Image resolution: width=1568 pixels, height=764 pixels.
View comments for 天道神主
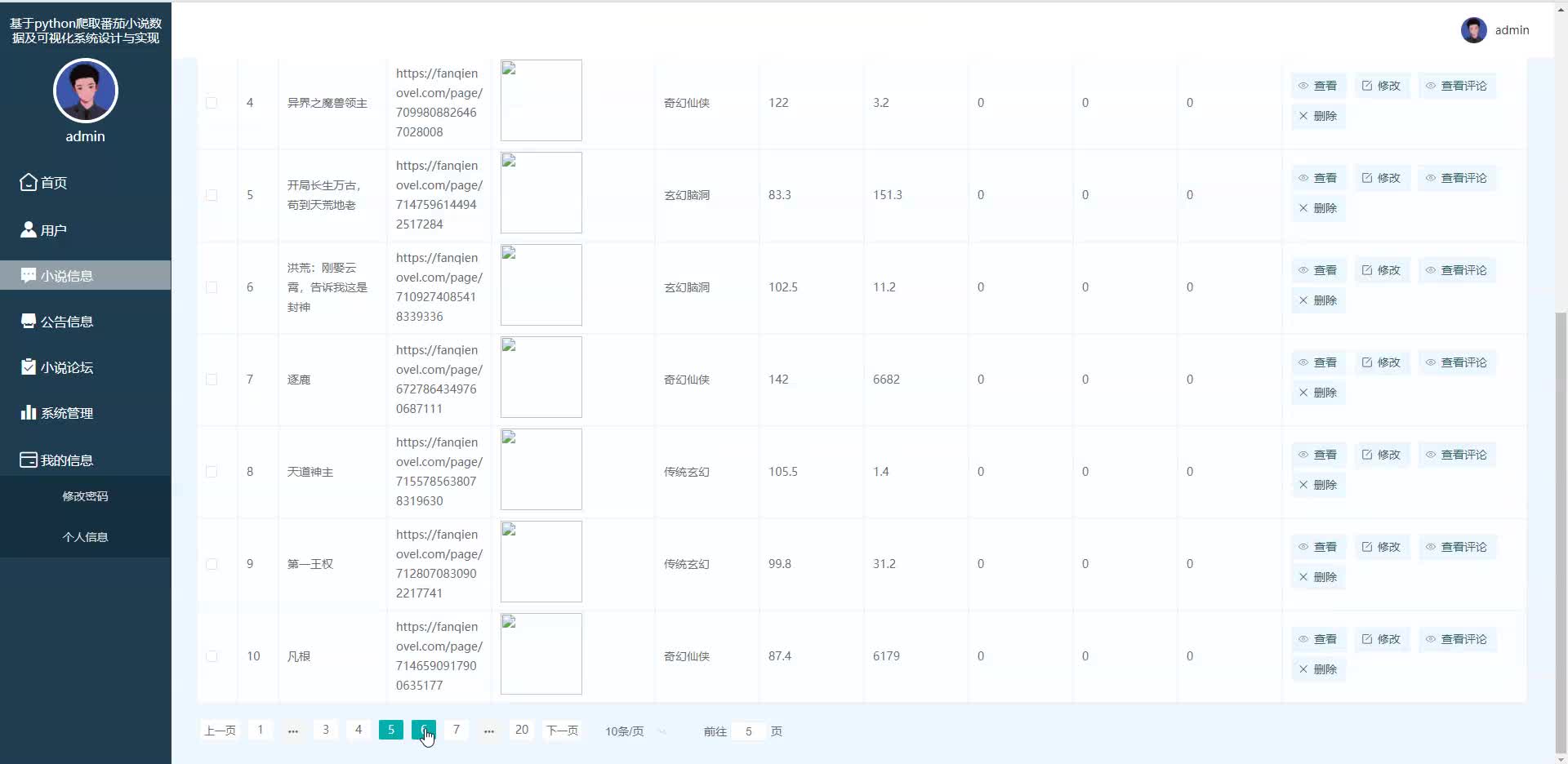(1457, 455)
